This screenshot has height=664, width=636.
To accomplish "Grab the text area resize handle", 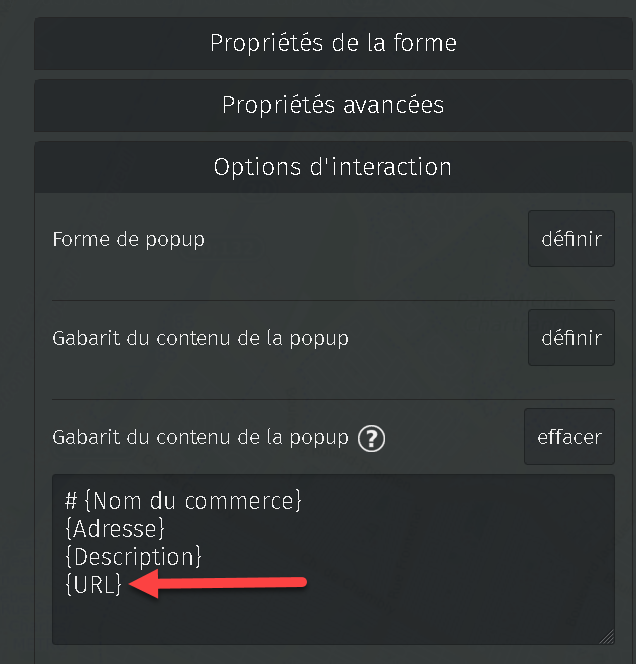I will [x=607, y=637].
